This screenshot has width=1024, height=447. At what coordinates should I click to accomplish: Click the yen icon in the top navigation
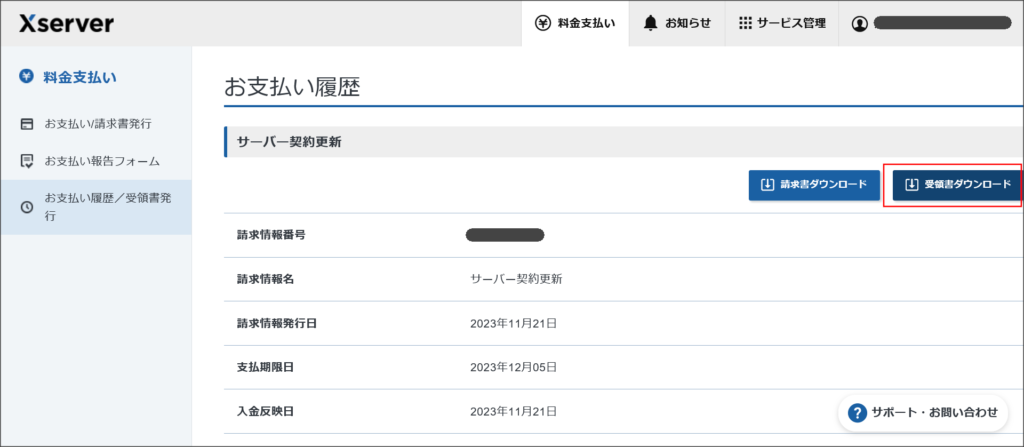point(543,23)
